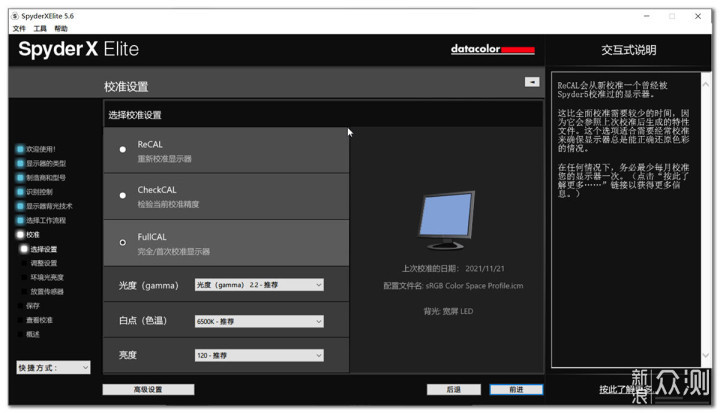
Task: Click the white step marker for 校准
Action: (20, 235)
